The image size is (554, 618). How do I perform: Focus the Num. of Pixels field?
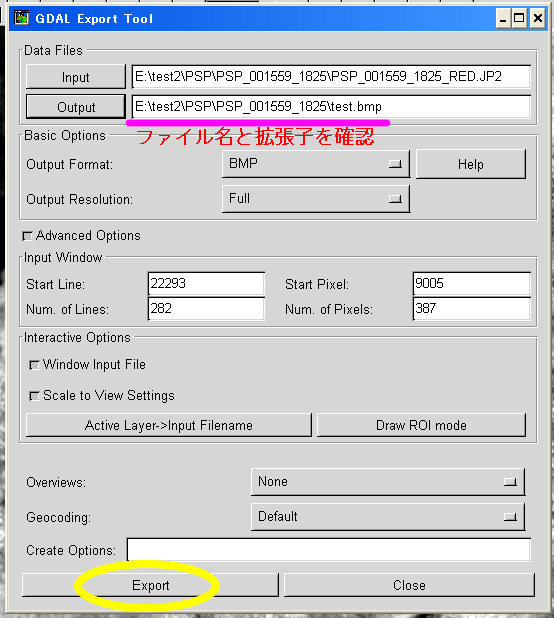[472, 309]
